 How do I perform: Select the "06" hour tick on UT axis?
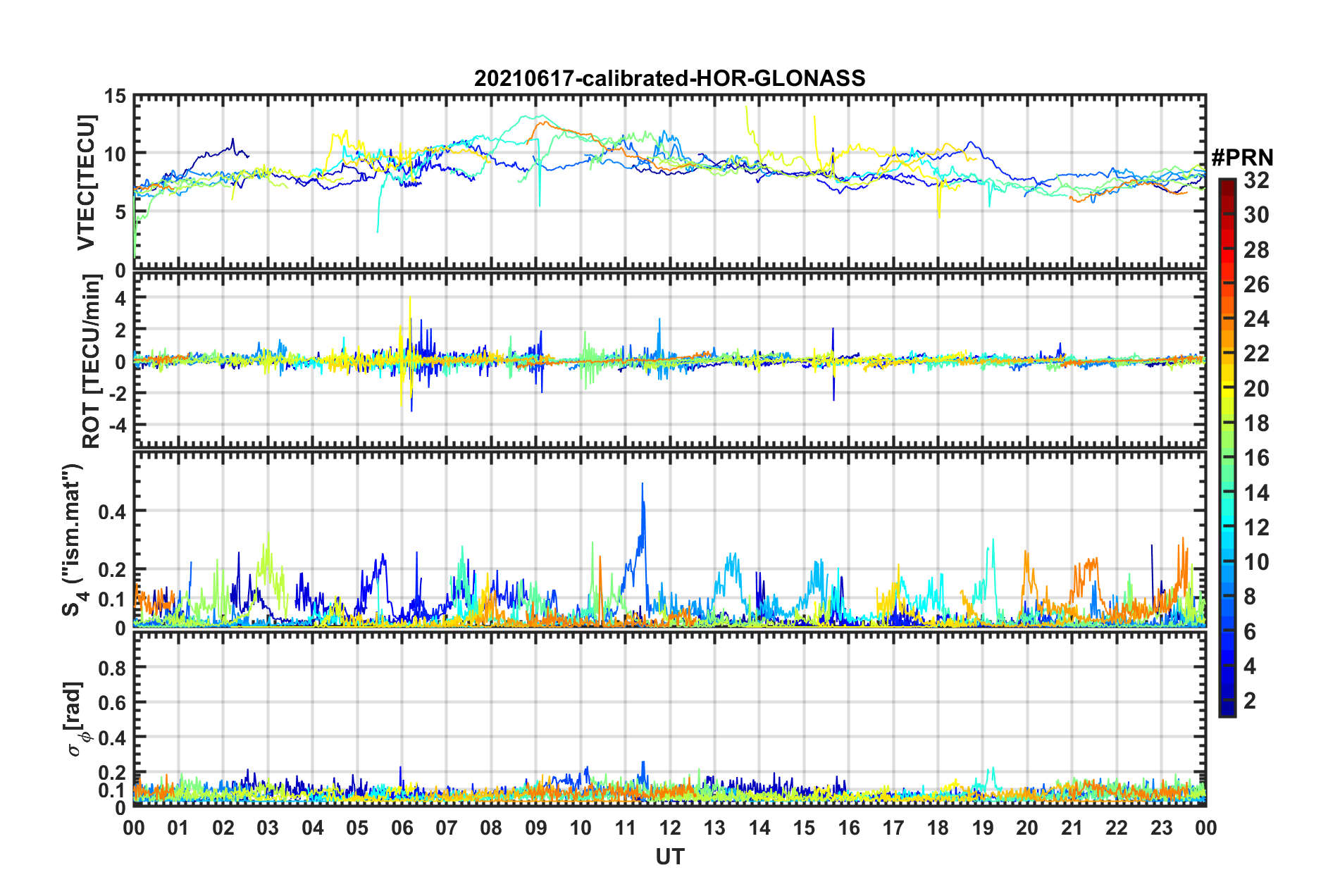pos(402,828)
